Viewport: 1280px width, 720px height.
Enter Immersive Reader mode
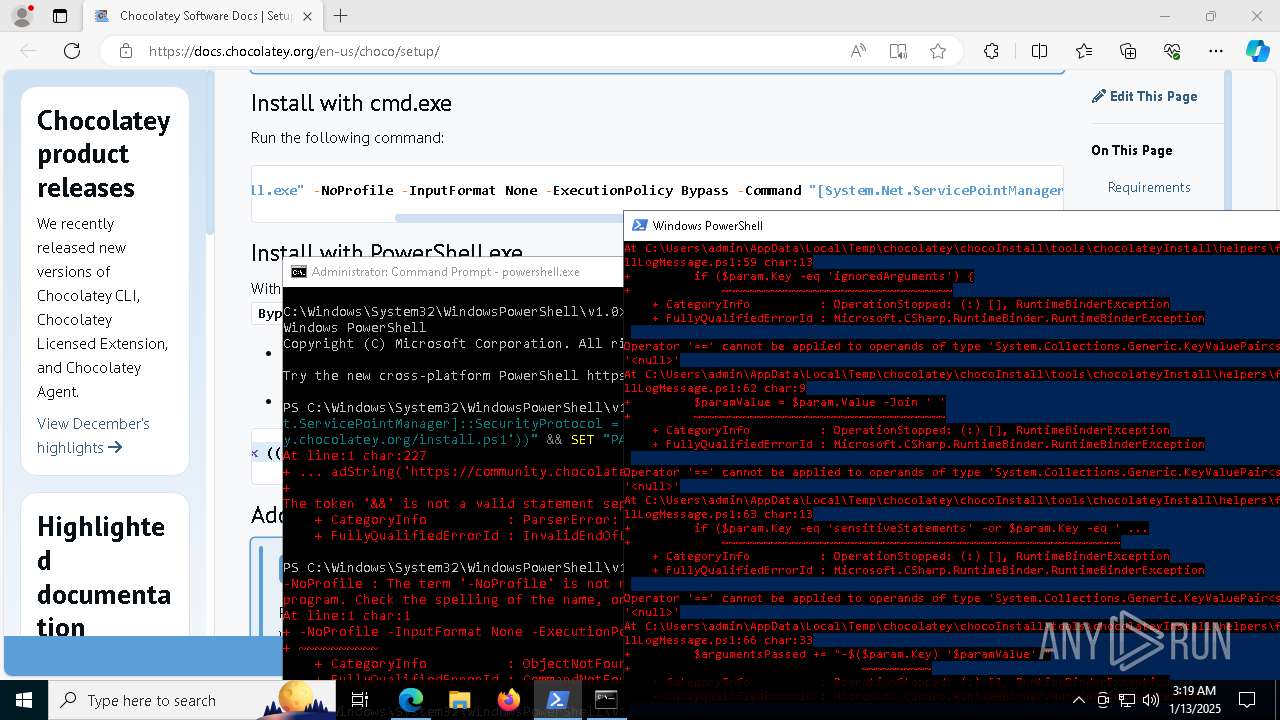[898, 51]
